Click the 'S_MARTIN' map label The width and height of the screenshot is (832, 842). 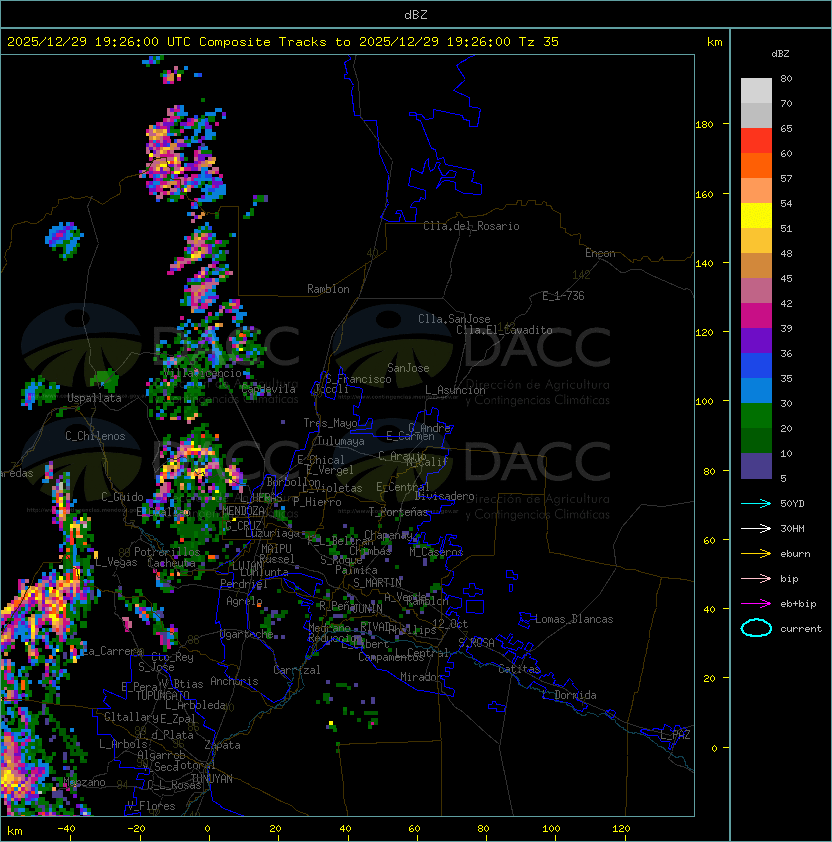pyautogui.click(x=377, y=583)
